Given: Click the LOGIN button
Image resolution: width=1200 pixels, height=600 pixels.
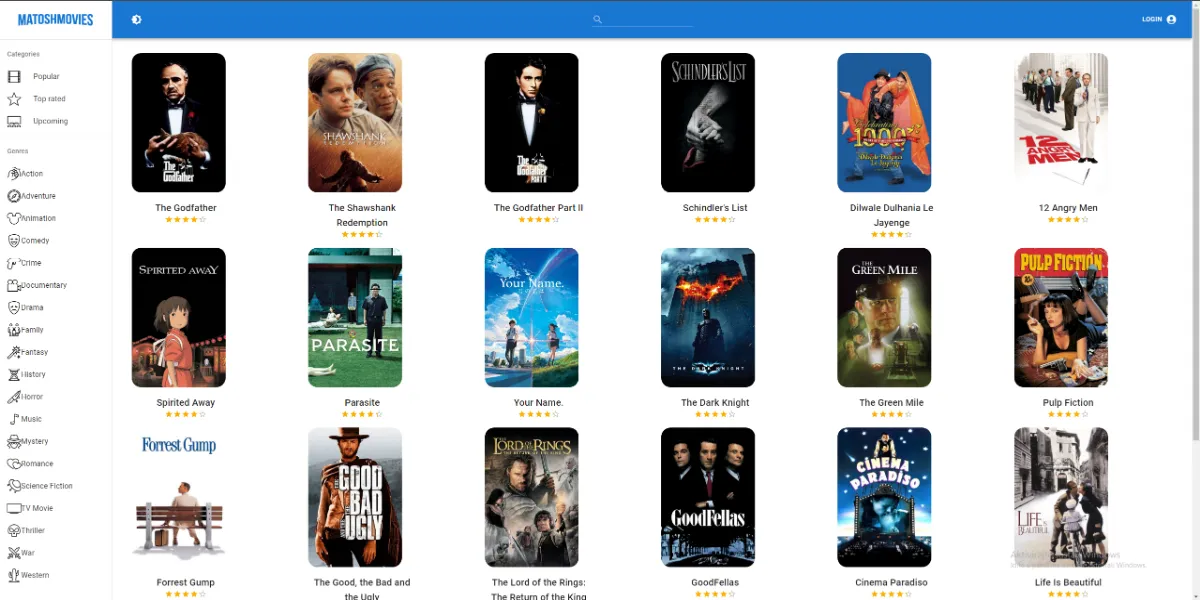Looking at the screenshot, I should [x=1152, y=19].
